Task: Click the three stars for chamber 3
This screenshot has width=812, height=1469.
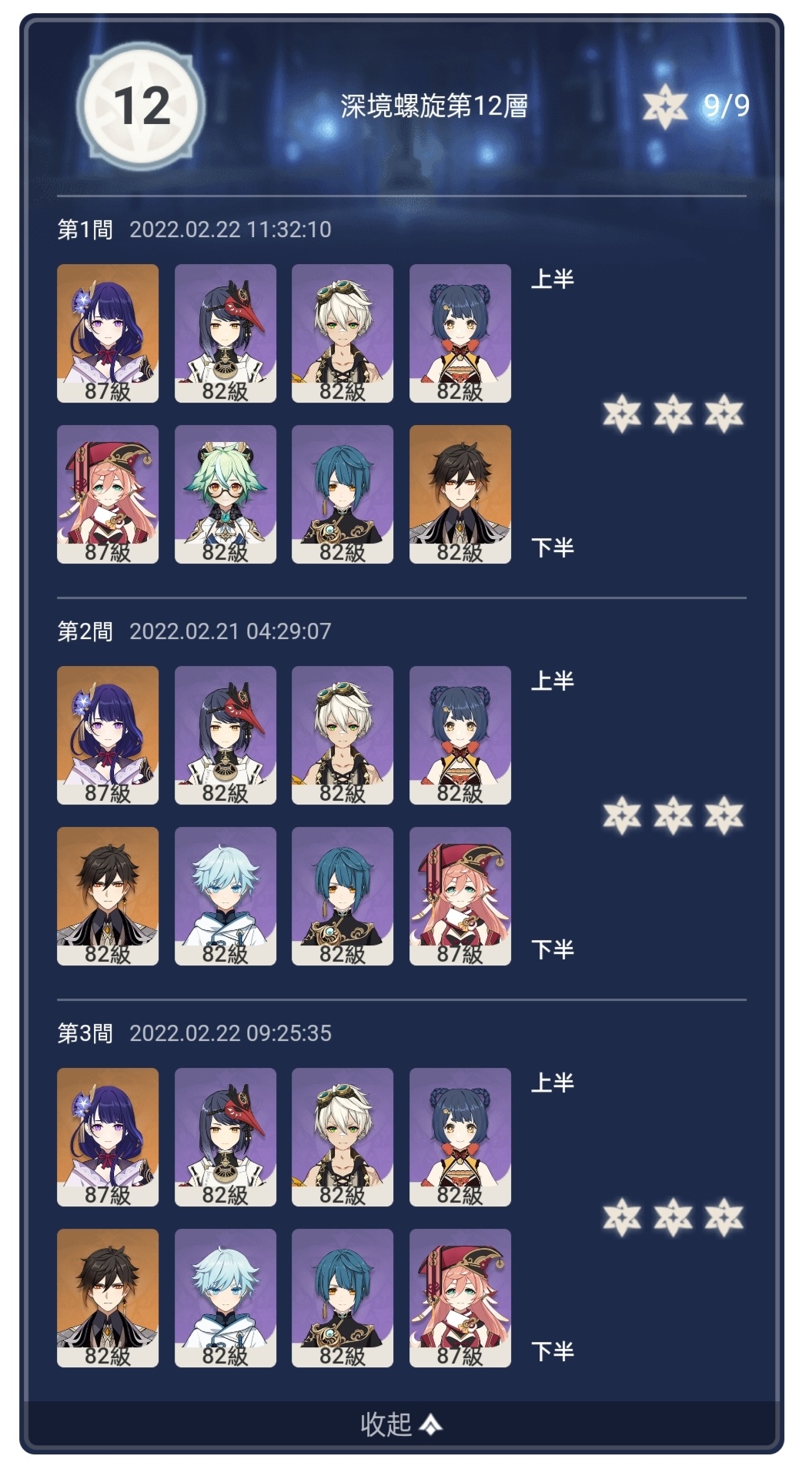Action: 673,1217
